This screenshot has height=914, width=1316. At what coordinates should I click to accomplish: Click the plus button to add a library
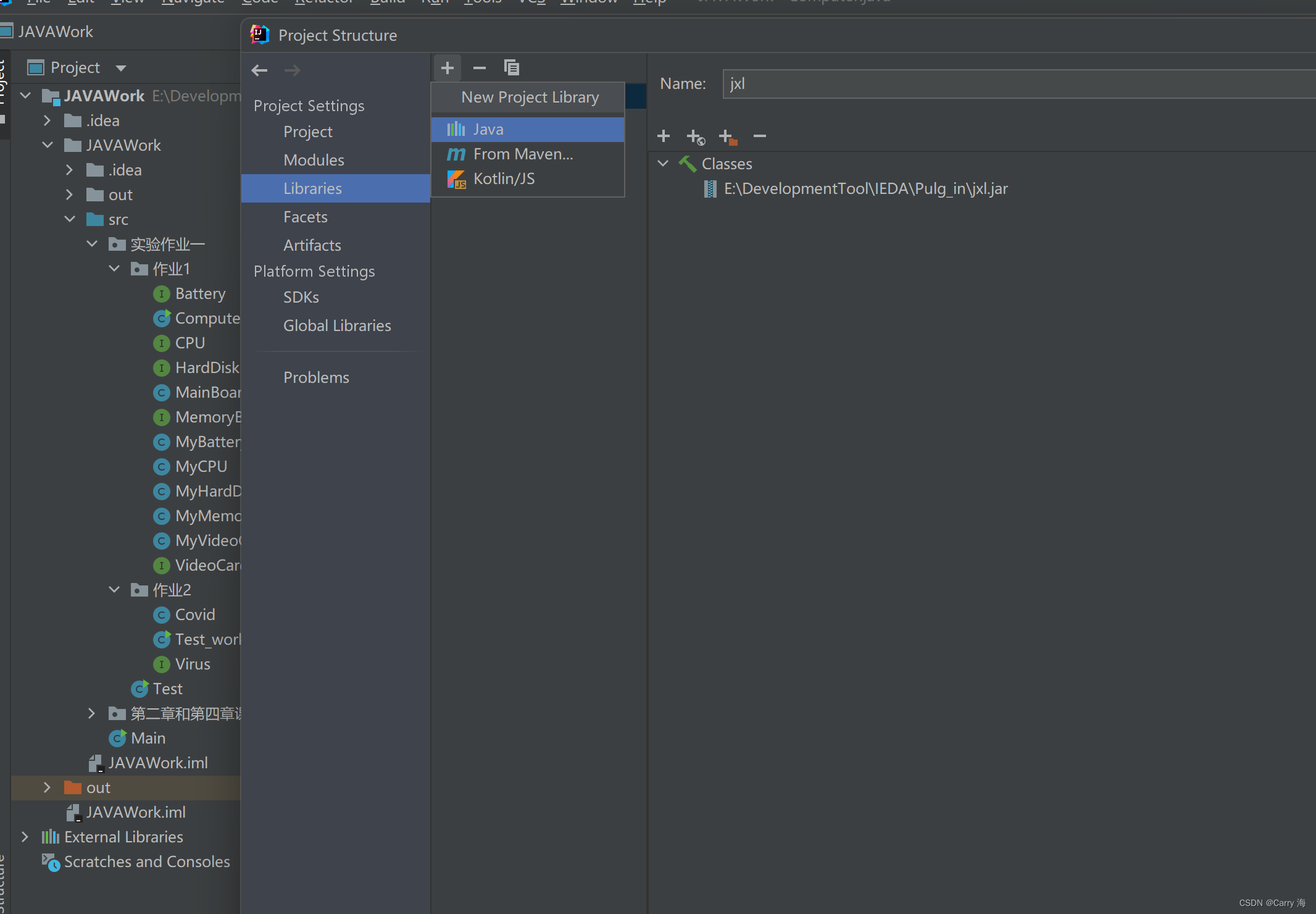click(x=448, y=67)
